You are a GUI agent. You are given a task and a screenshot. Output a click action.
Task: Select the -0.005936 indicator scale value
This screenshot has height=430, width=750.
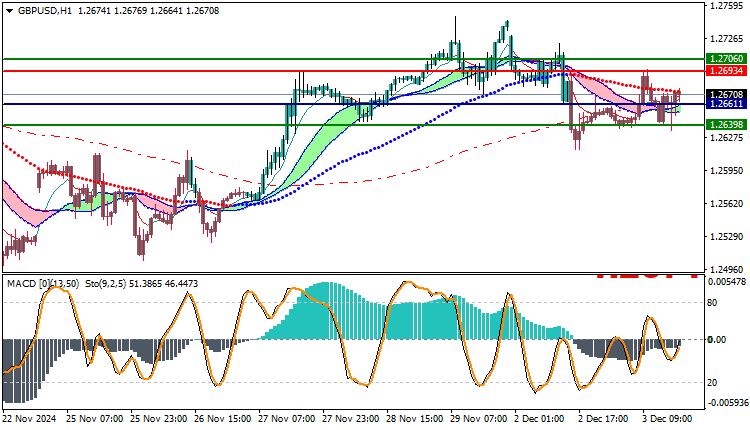pyautogui.click(x=728, y=403)
